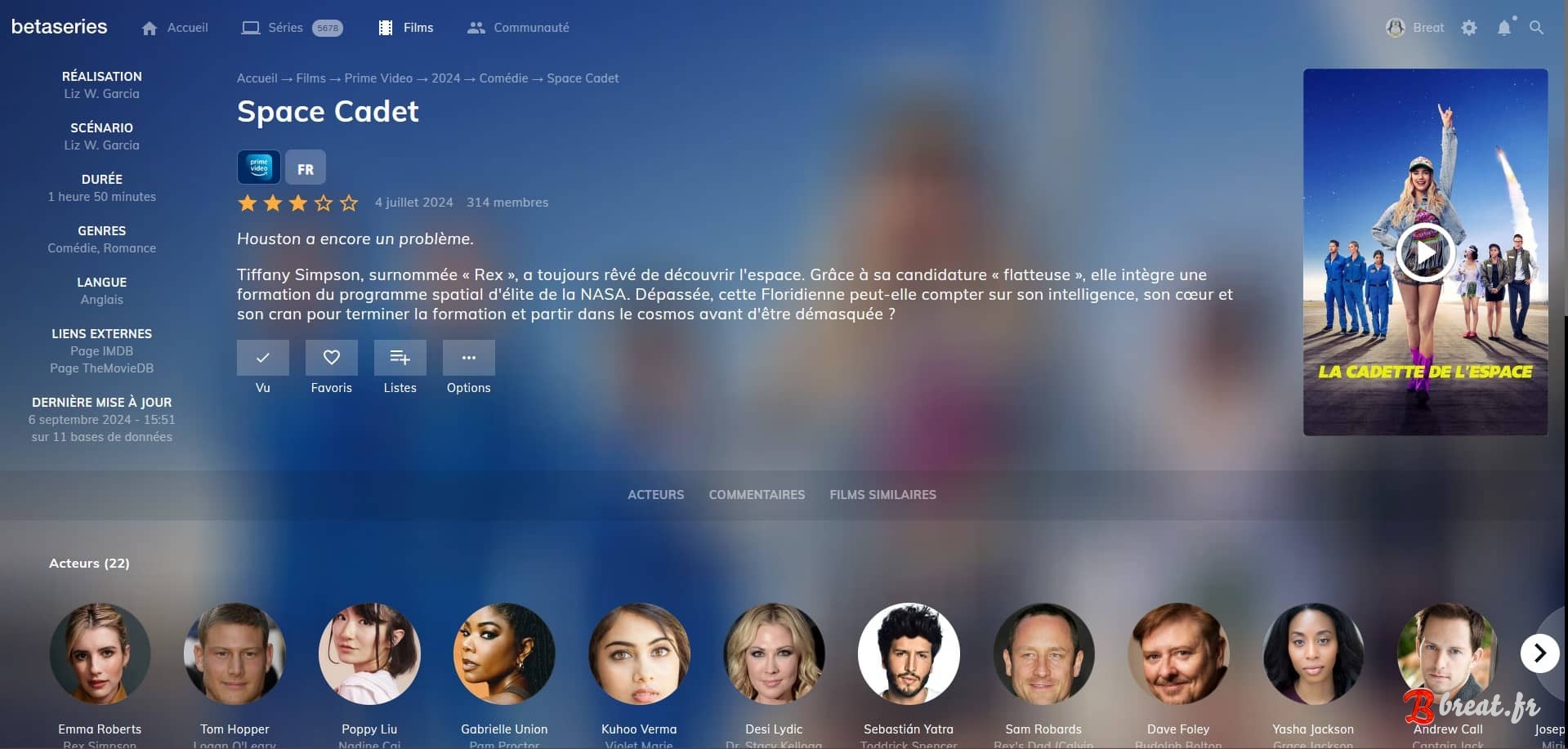Screen dimensions: 1568x749
Task: Rate the movie with the fifth star
Action: [348, 203]
